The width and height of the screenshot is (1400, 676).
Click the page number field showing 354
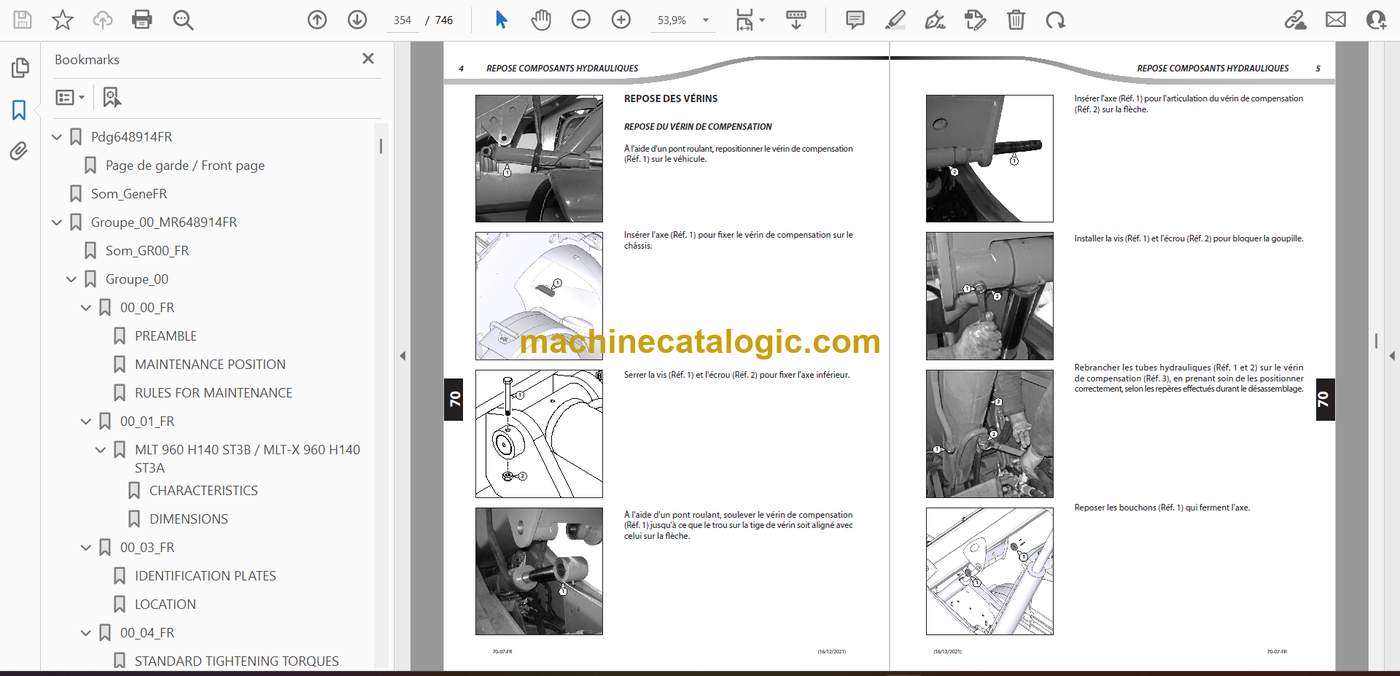(402, 20)
